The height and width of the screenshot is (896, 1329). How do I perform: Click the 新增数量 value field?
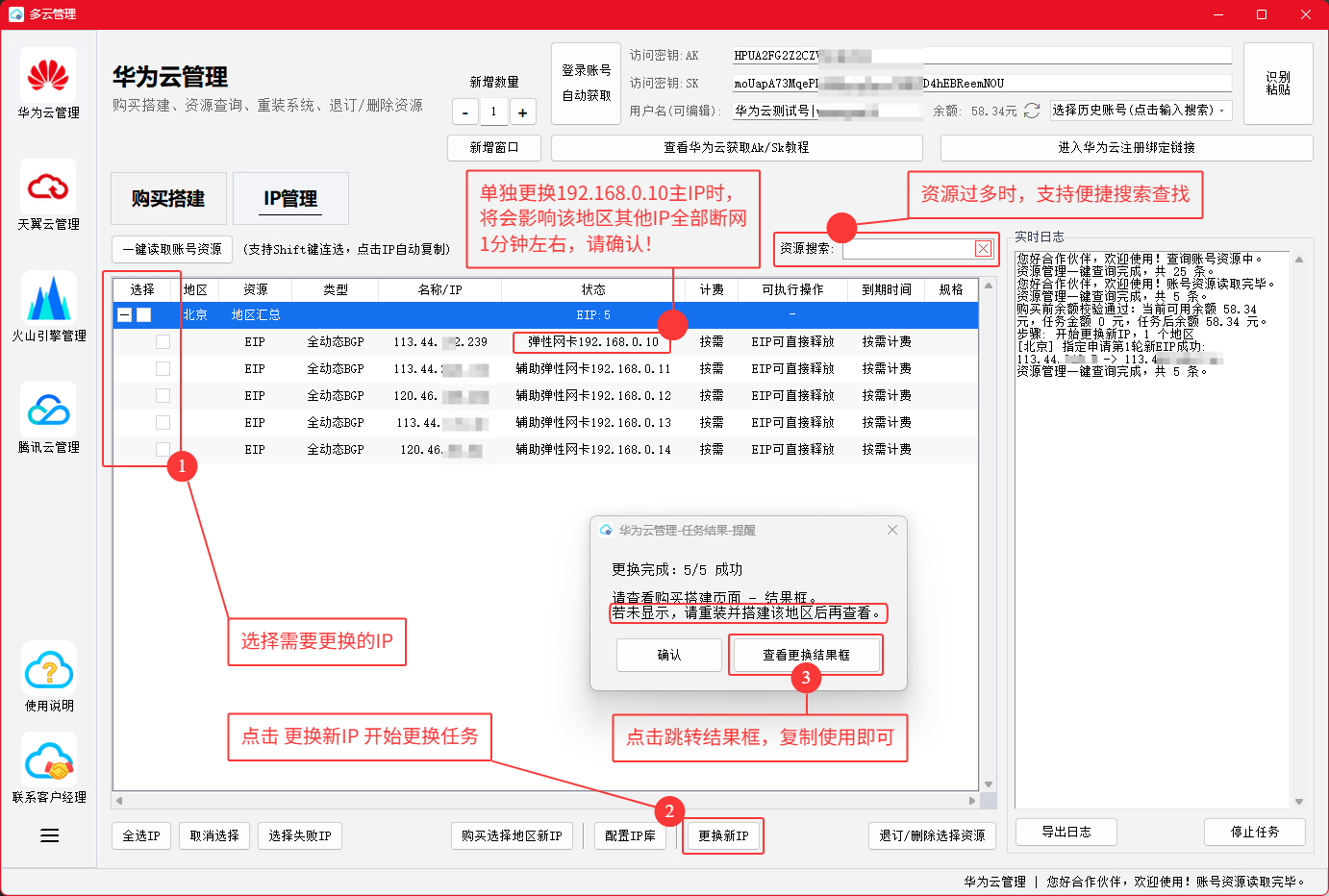494,112
